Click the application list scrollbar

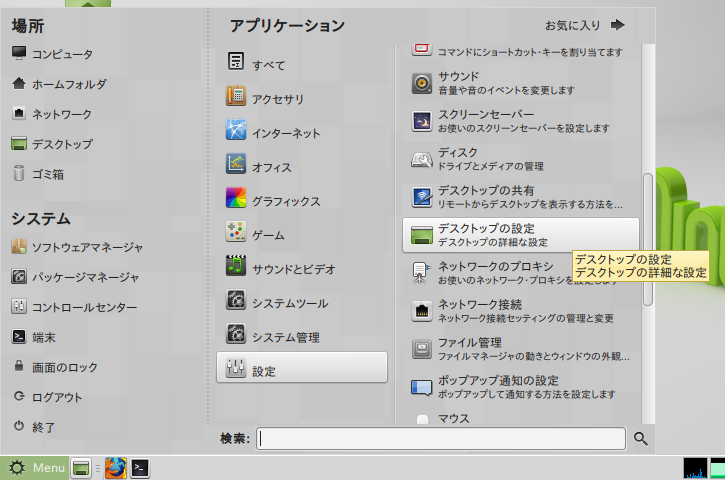tap(647, 240)
